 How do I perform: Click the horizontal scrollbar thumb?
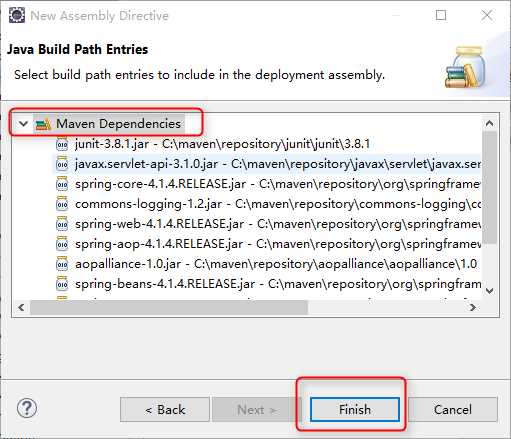[169, 307]
